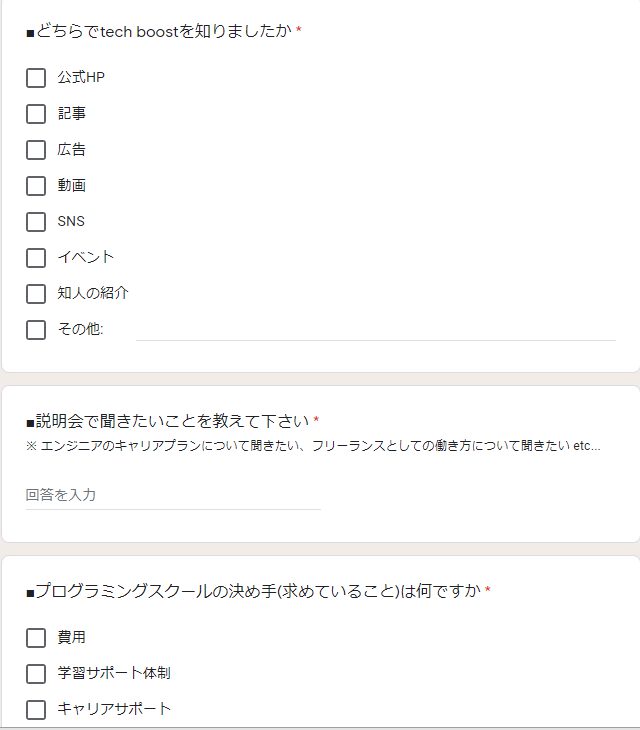Click the どちらでtech boostを知りましたか question title
640x730 pixels.
[163, 31]
